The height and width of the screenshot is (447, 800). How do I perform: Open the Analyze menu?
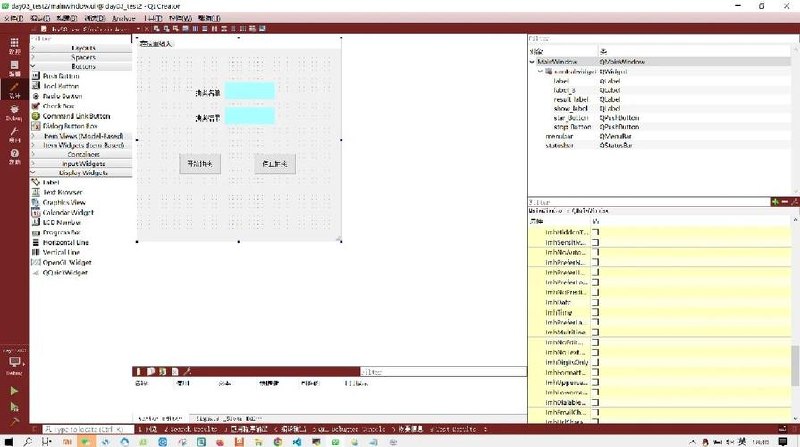[x=124, y=18]
